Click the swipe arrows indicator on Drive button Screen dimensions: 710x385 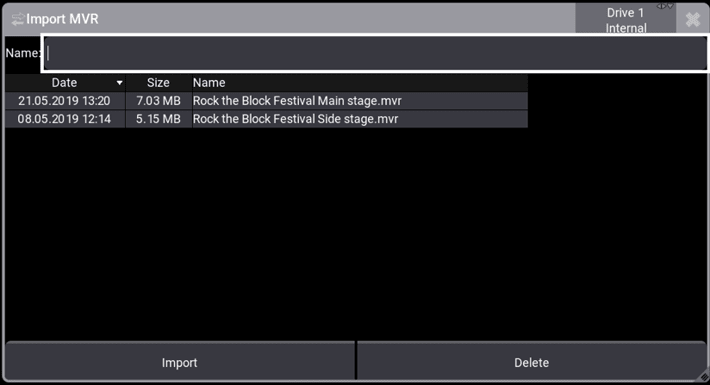665,6
